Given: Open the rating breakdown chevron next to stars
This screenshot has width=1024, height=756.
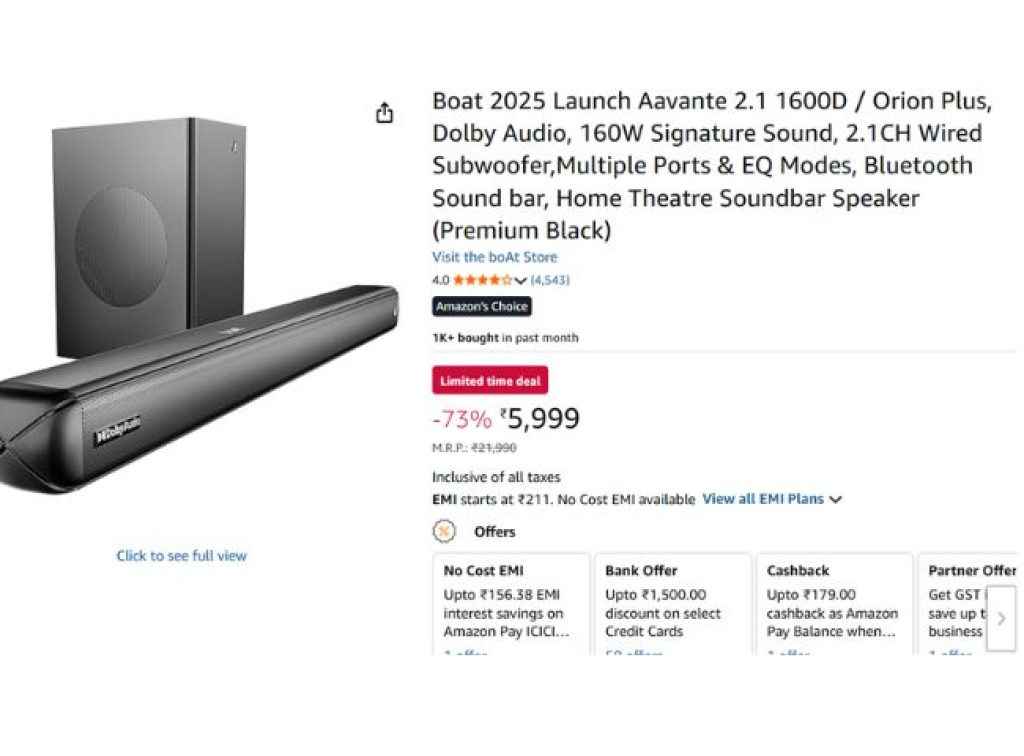Looking at the screenshot, I should coord(520,281).
